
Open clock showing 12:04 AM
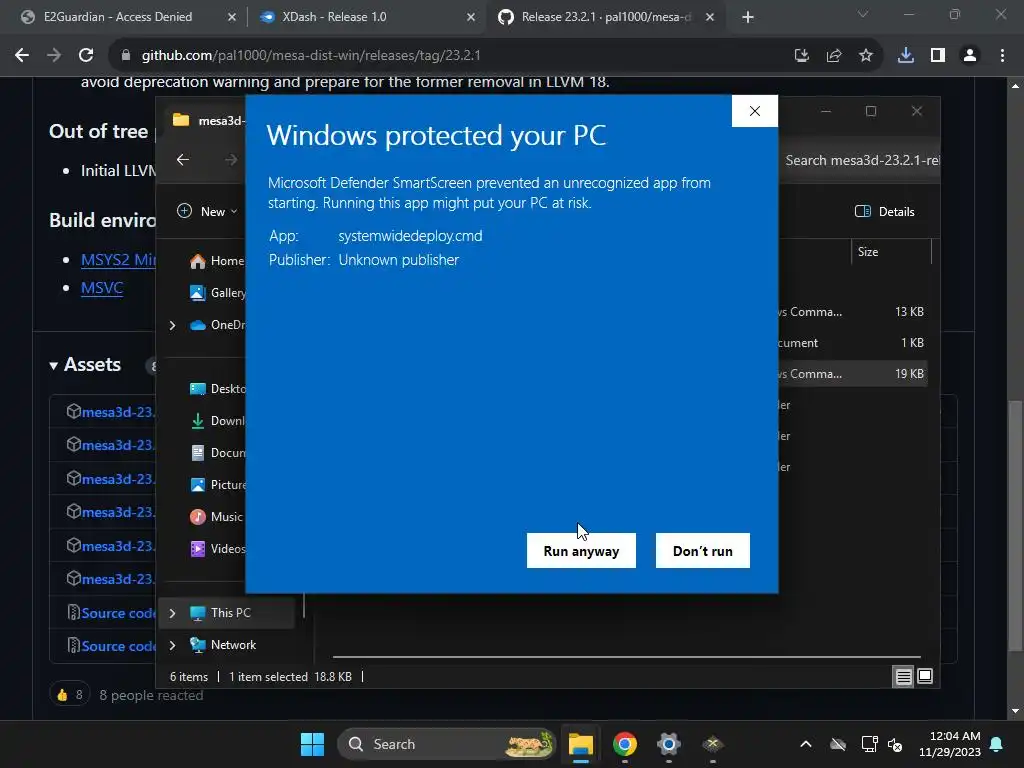pos(950,744)
